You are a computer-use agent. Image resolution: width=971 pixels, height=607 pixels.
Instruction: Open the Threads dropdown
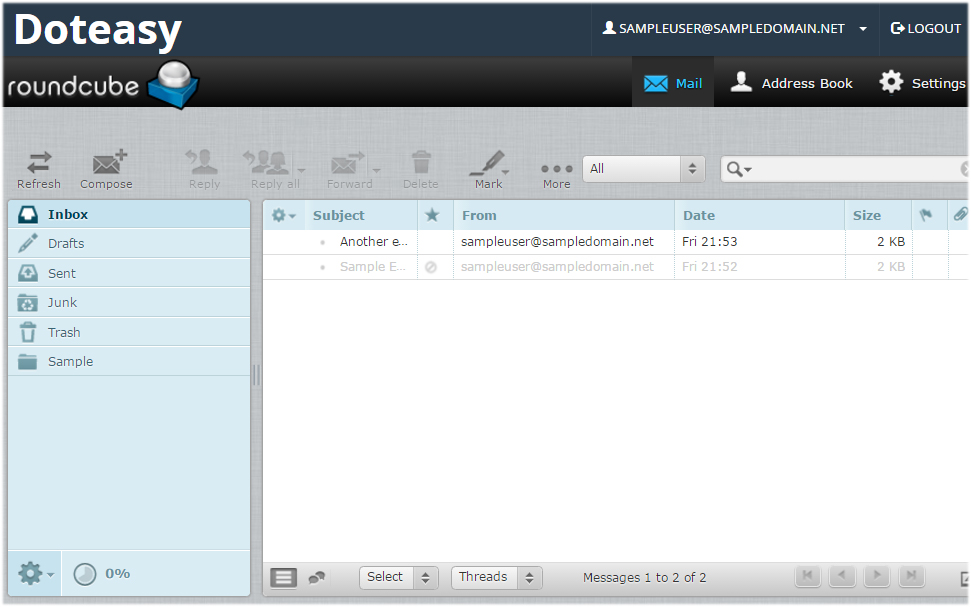click(x=497, y=578)
